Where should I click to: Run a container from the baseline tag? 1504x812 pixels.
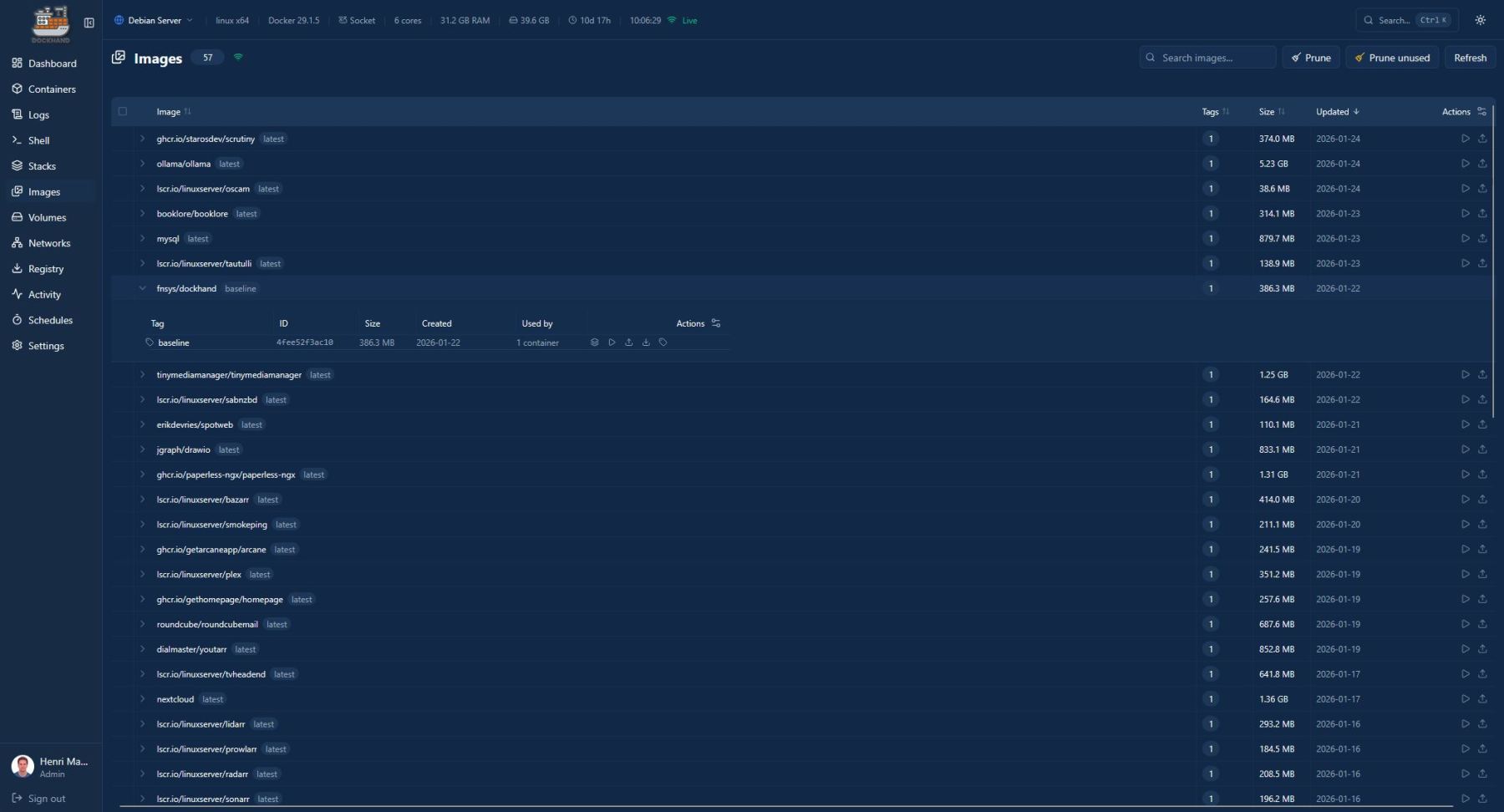(612, 343)
